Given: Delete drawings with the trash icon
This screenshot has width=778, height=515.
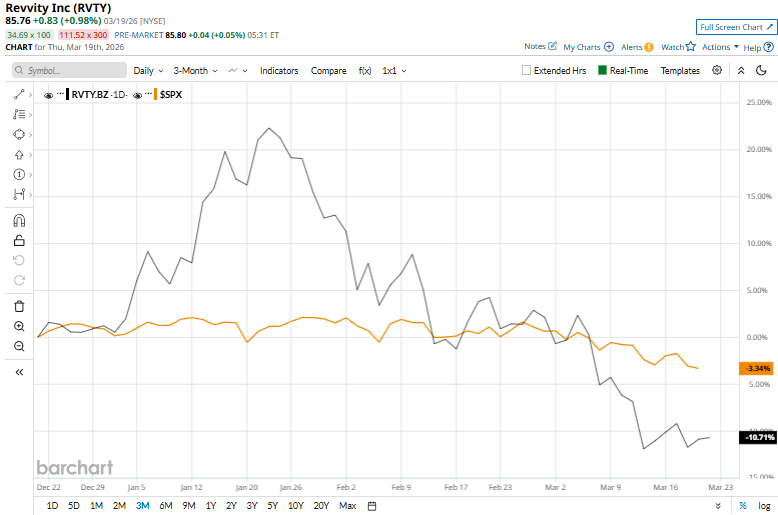Looking at the screenshot, I should tap(19, 306).
